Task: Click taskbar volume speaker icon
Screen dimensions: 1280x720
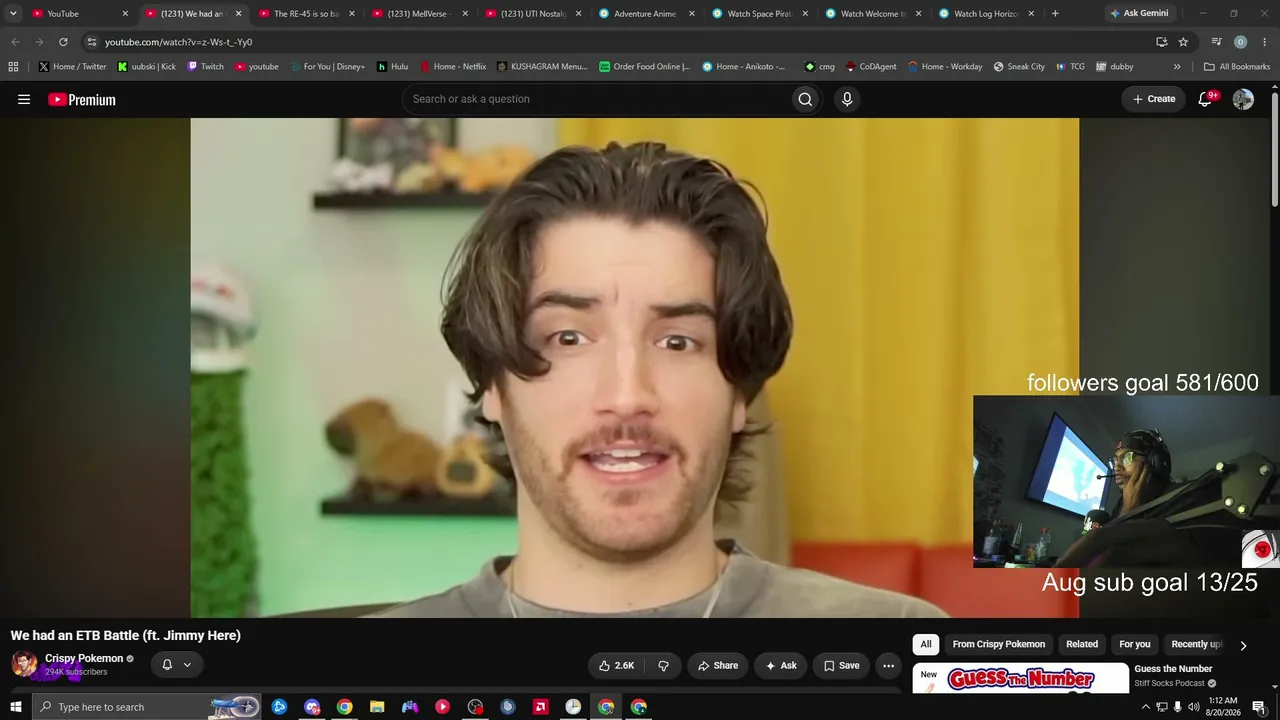Action: (1193, 707)
